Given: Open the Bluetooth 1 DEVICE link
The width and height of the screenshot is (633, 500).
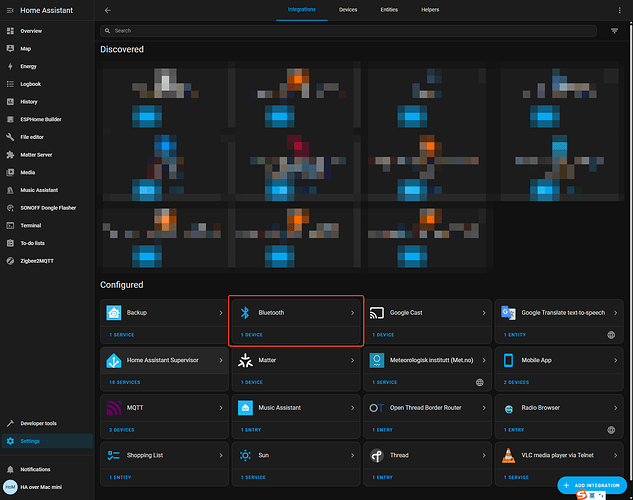Looking at the screenshot, I should pyautogui.click(x=252, y=335).
